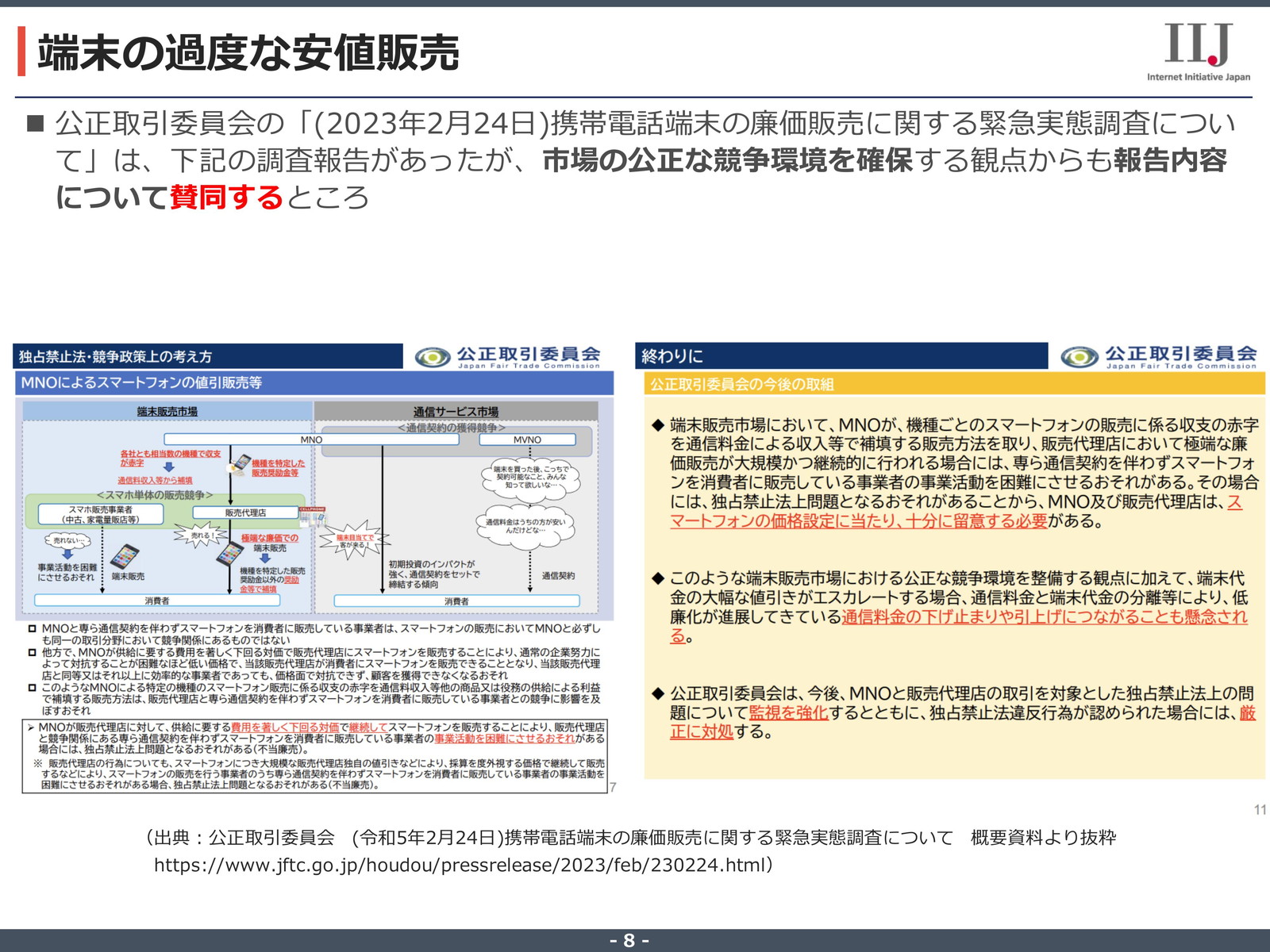The width and height of the screenshot is (1270, 952).
Task: Click the 通信サービス市場 column heading
Action: [456, 412]
